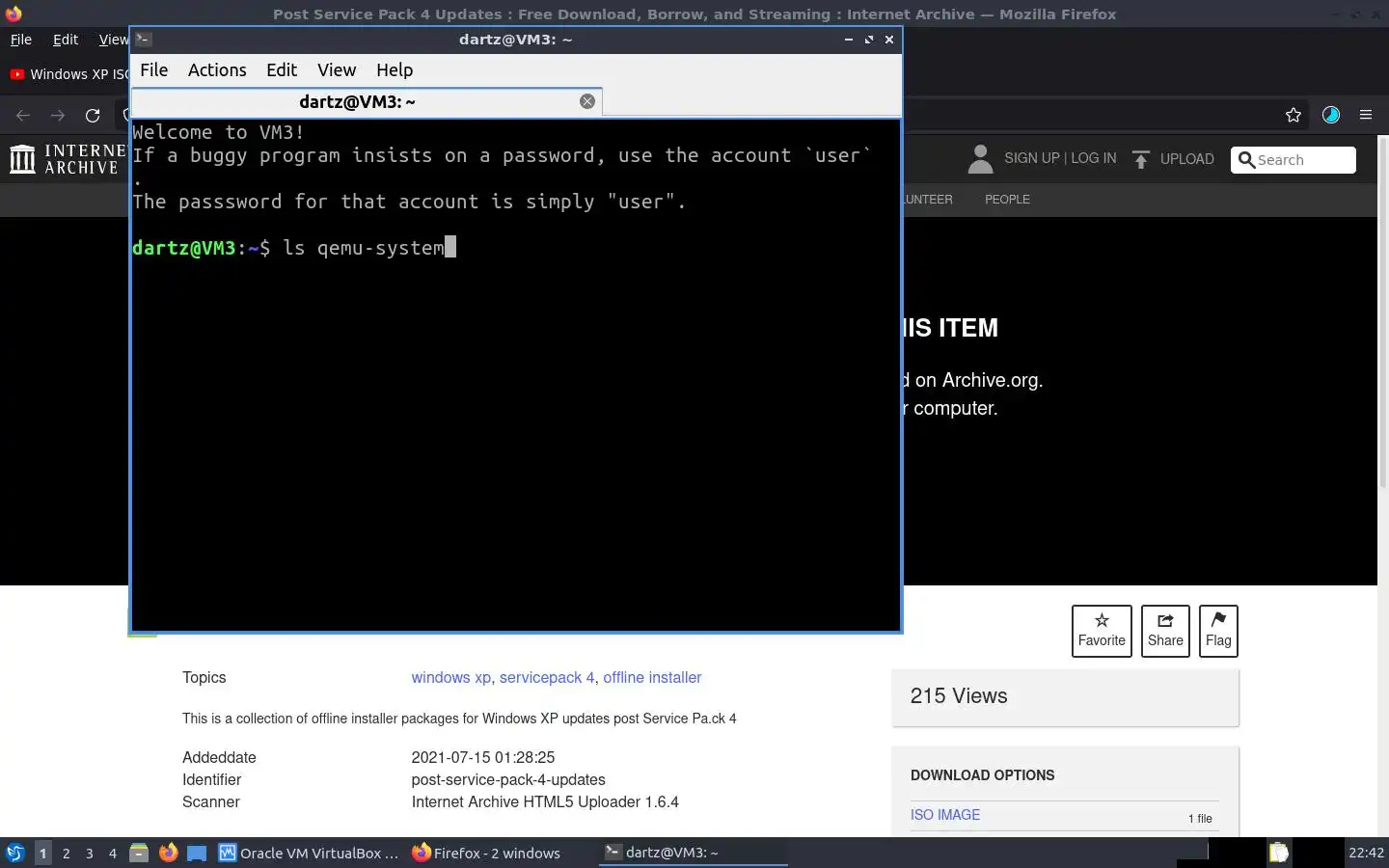Click the Scanner value Internet Archive HTML5 Uploader
1389x868 pixels.
[545, 801]
